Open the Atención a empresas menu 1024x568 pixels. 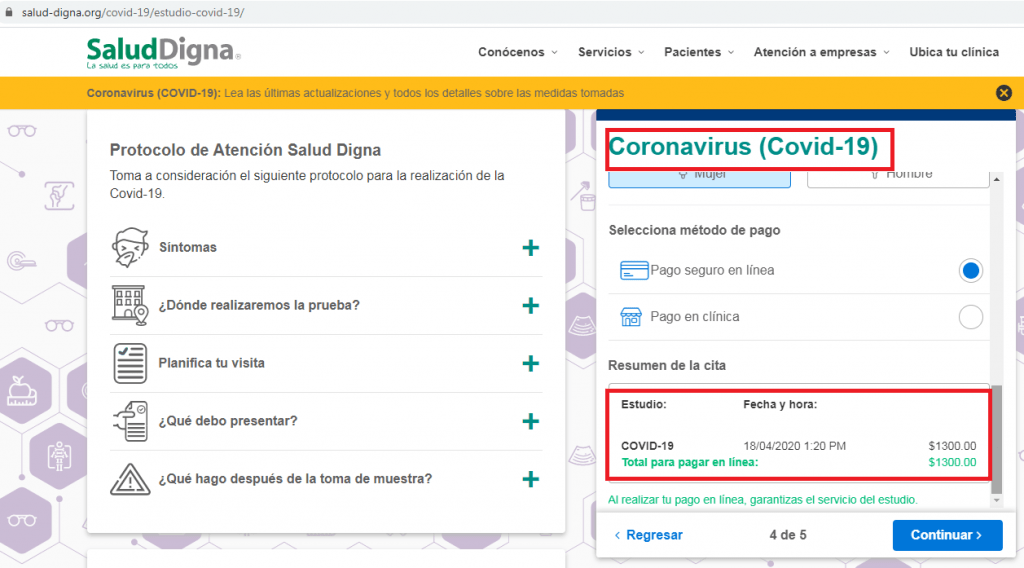(x=822, y=52)
